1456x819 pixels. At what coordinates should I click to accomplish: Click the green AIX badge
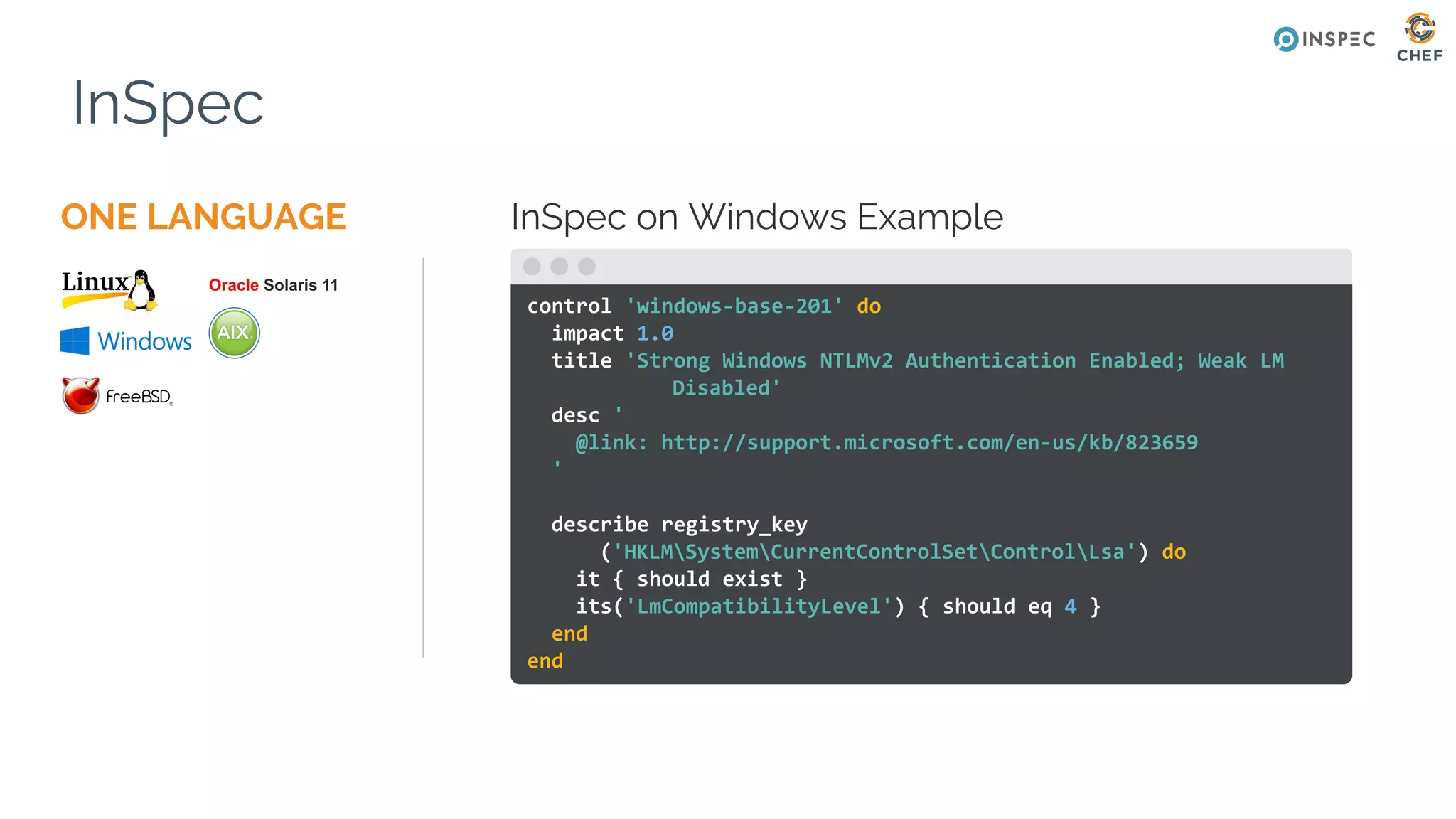(x=234, y=333)
